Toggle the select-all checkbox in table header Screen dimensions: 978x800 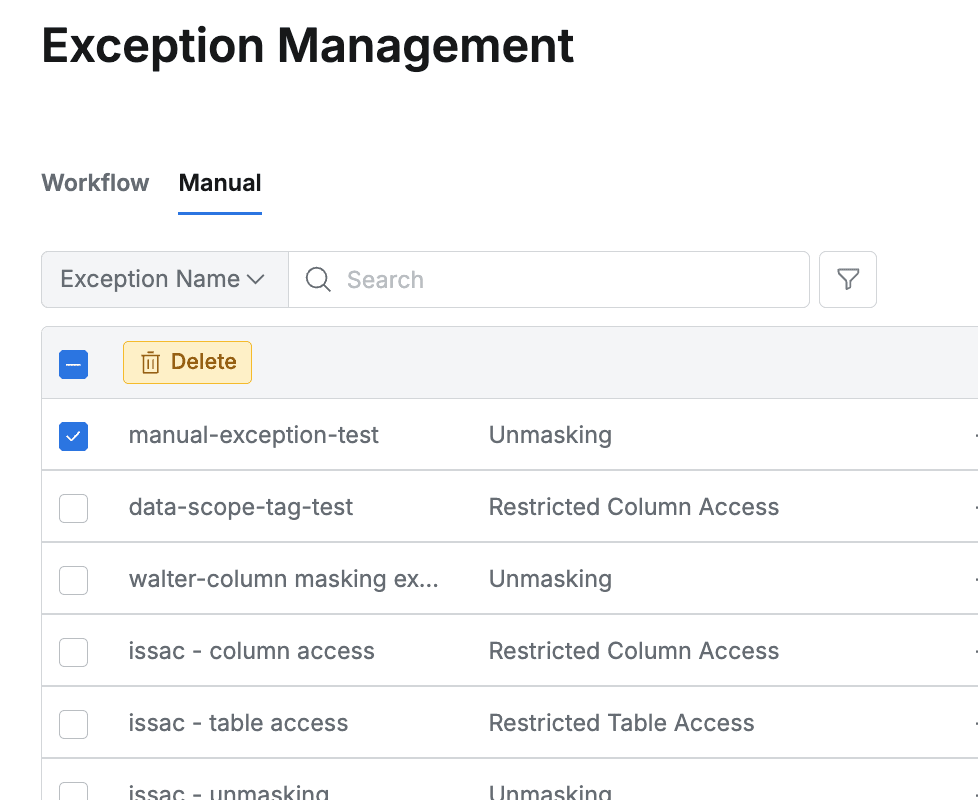pos(73,363)
